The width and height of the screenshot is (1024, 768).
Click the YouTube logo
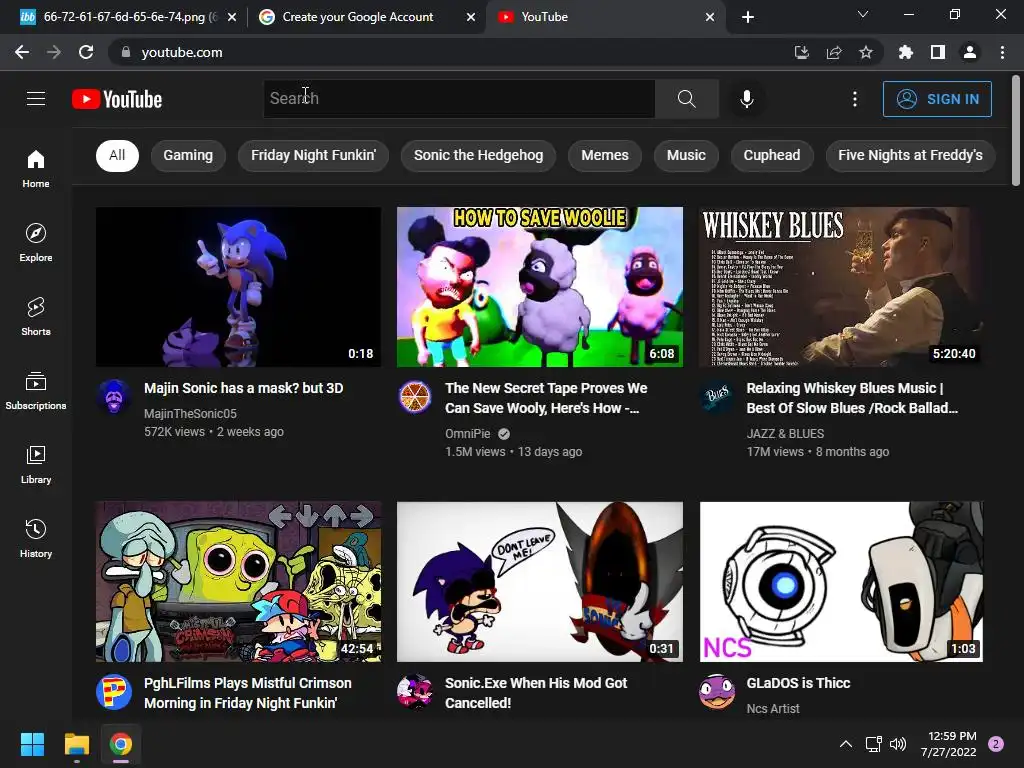coord(117,99)
